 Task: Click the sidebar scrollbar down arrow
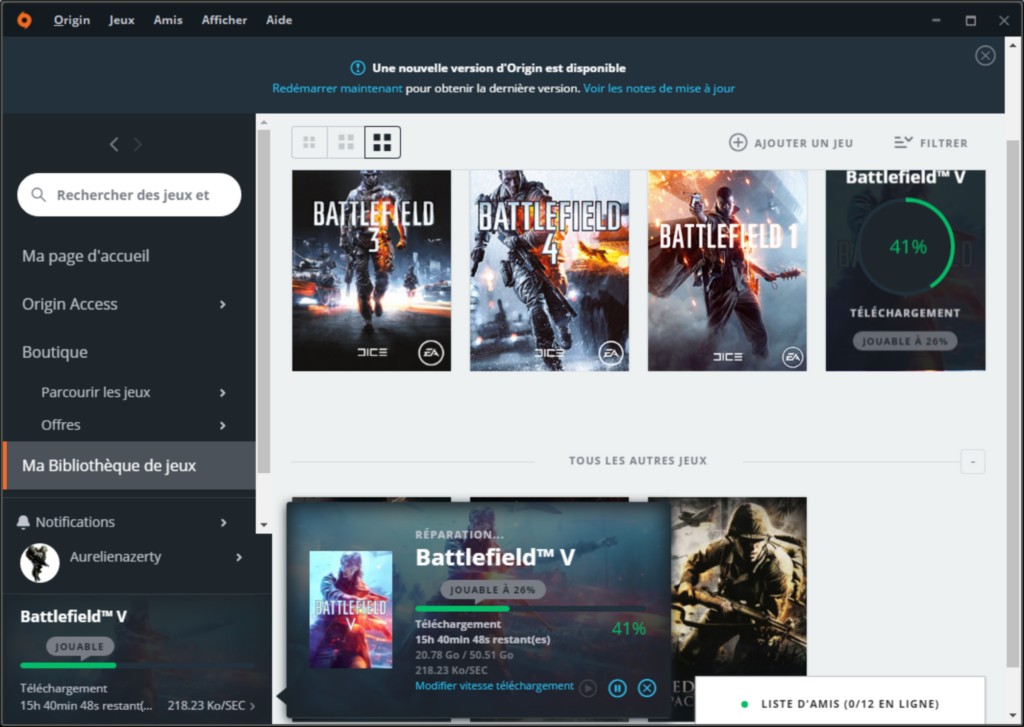tap(264, 525)
